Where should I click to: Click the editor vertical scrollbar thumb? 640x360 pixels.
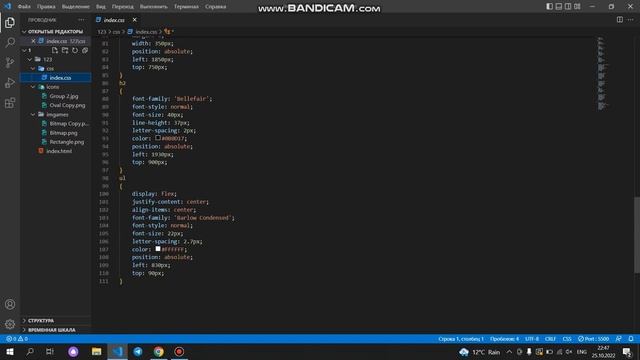point(637,235)
